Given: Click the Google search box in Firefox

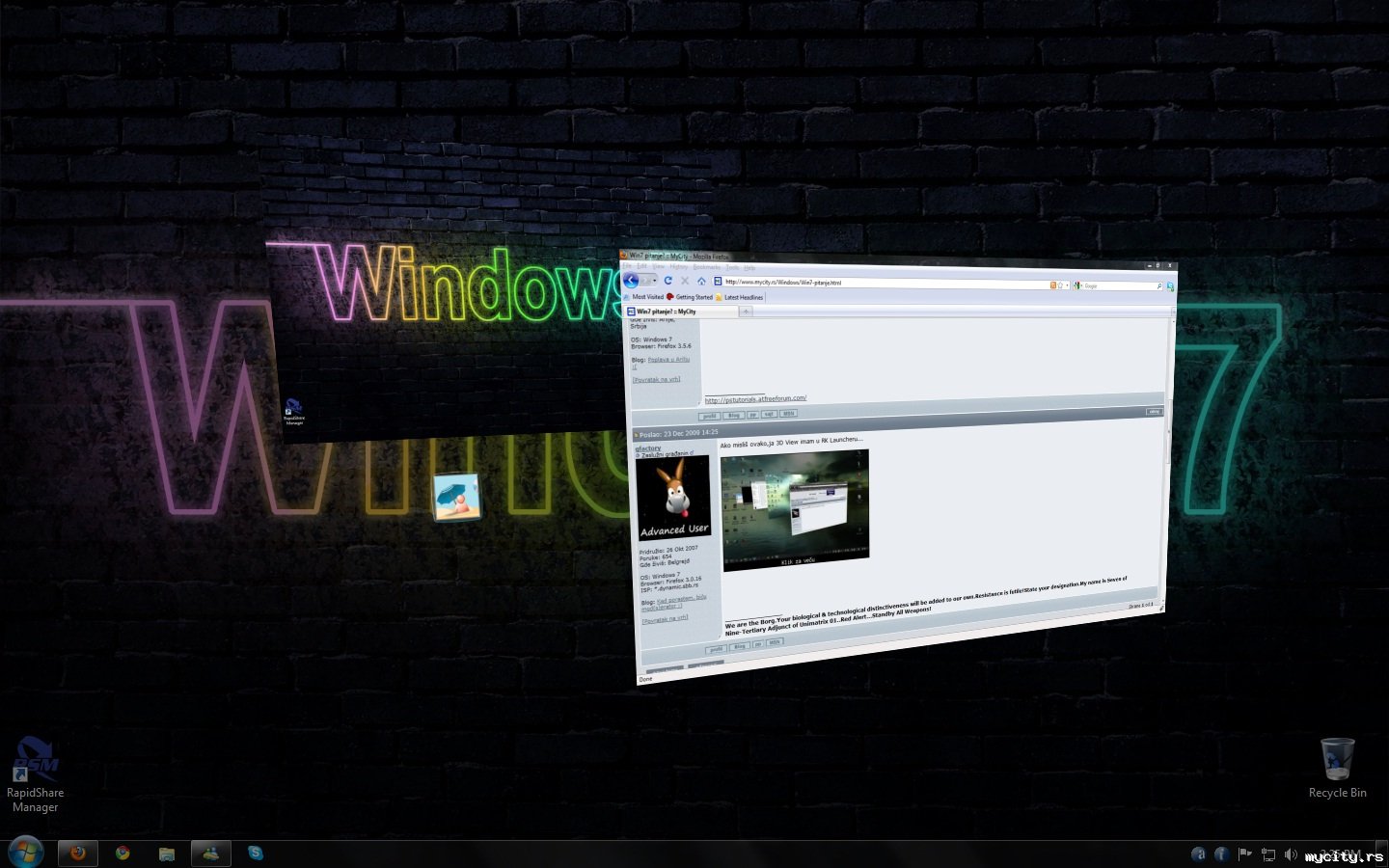Looking at the screenshot, I should pos(1119,286).
